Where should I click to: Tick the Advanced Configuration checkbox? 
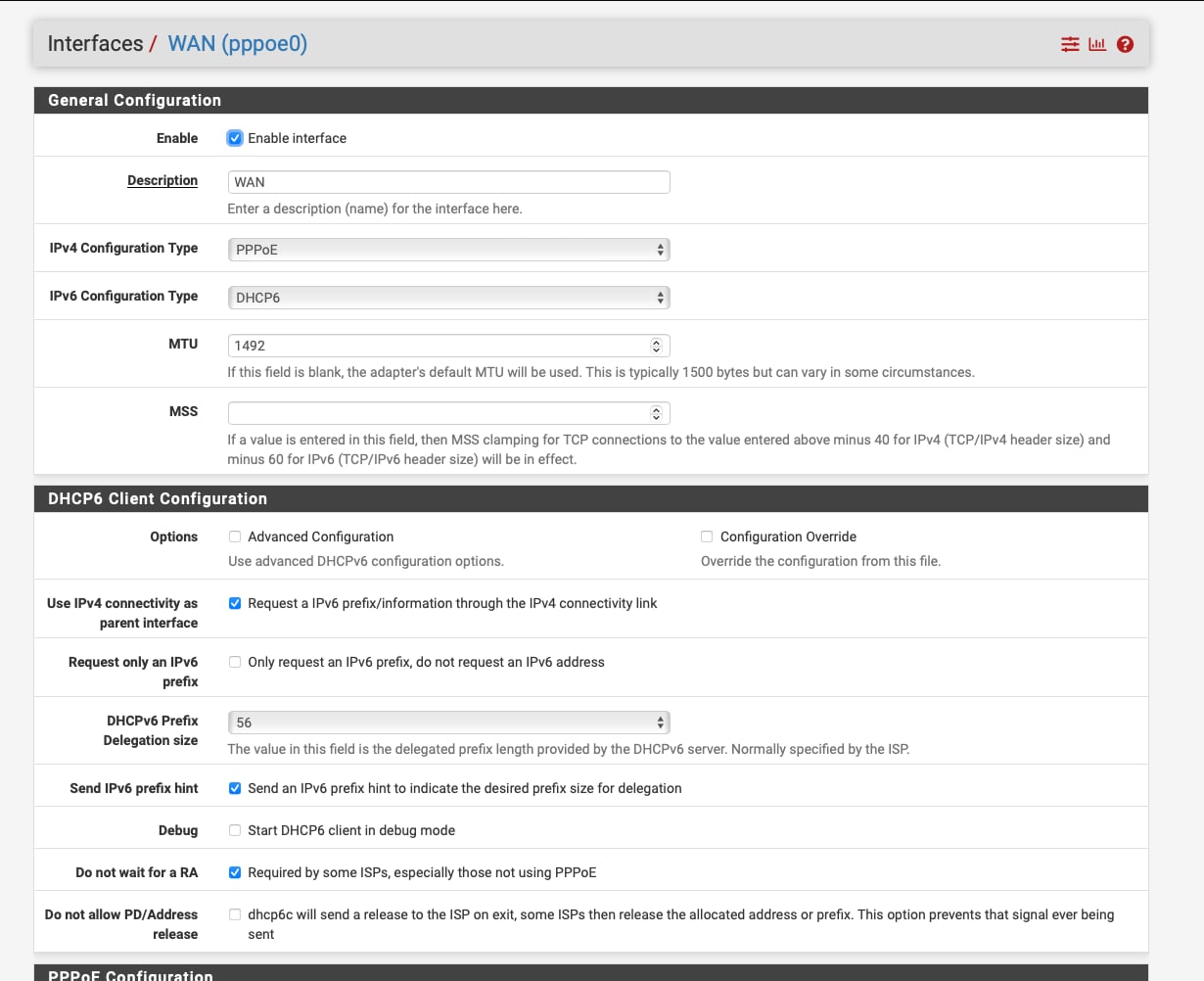pos(235,537)
